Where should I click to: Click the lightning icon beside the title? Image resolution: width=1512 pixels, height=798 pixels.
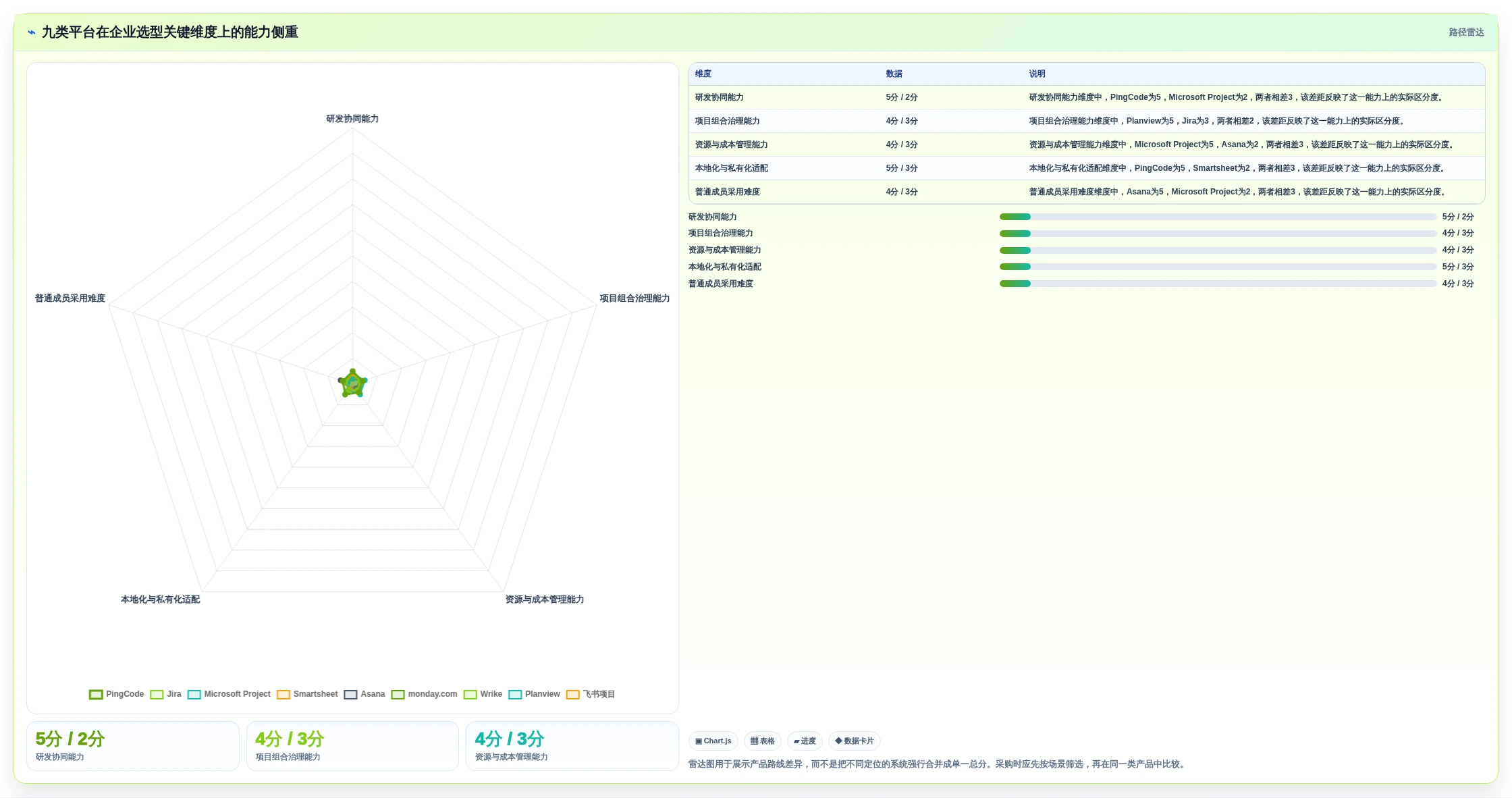point(32,32)
